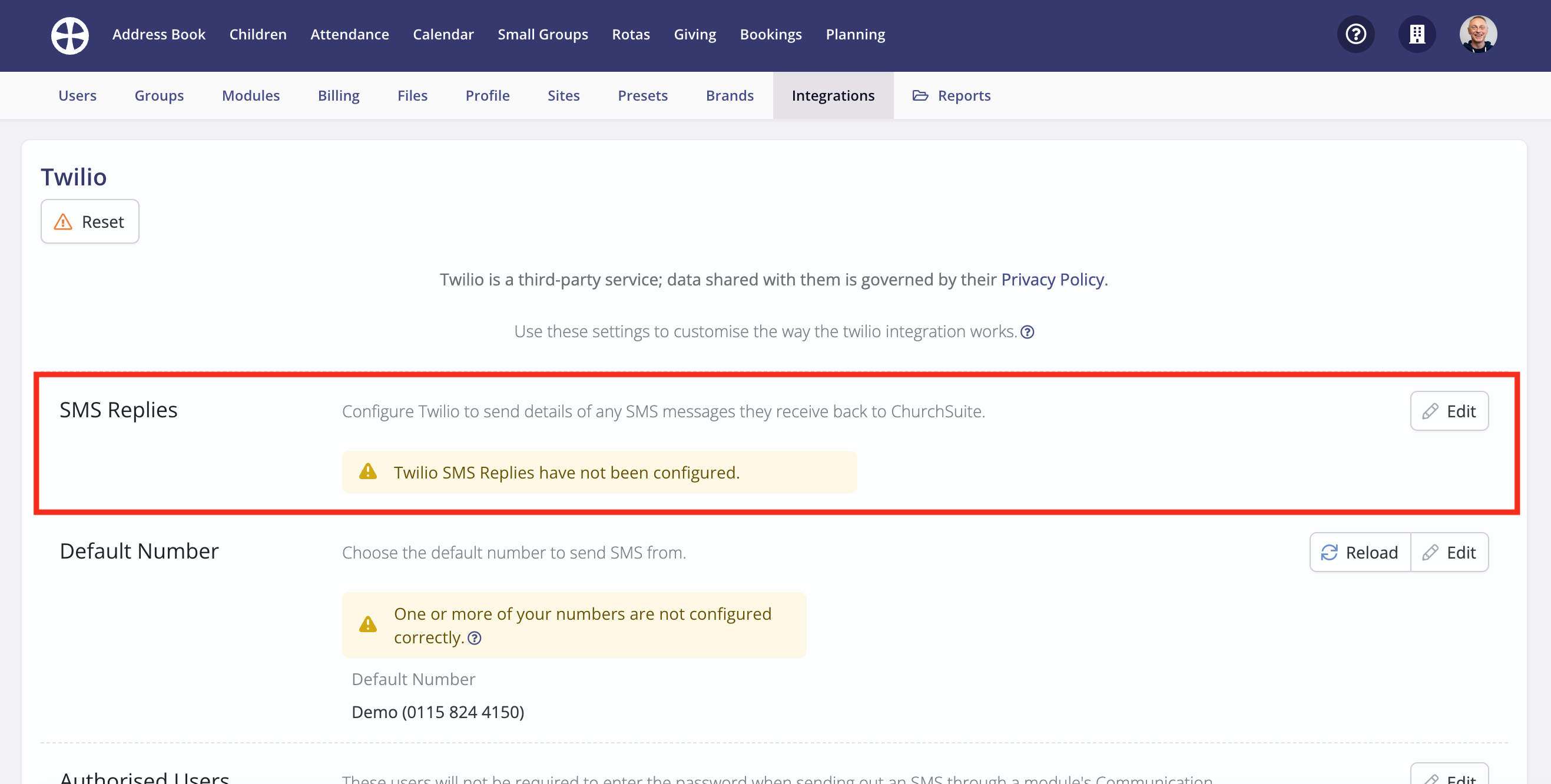1551x784 pixels.
Task: Switch to the Billing tab
Action: [x=339, y=96]
